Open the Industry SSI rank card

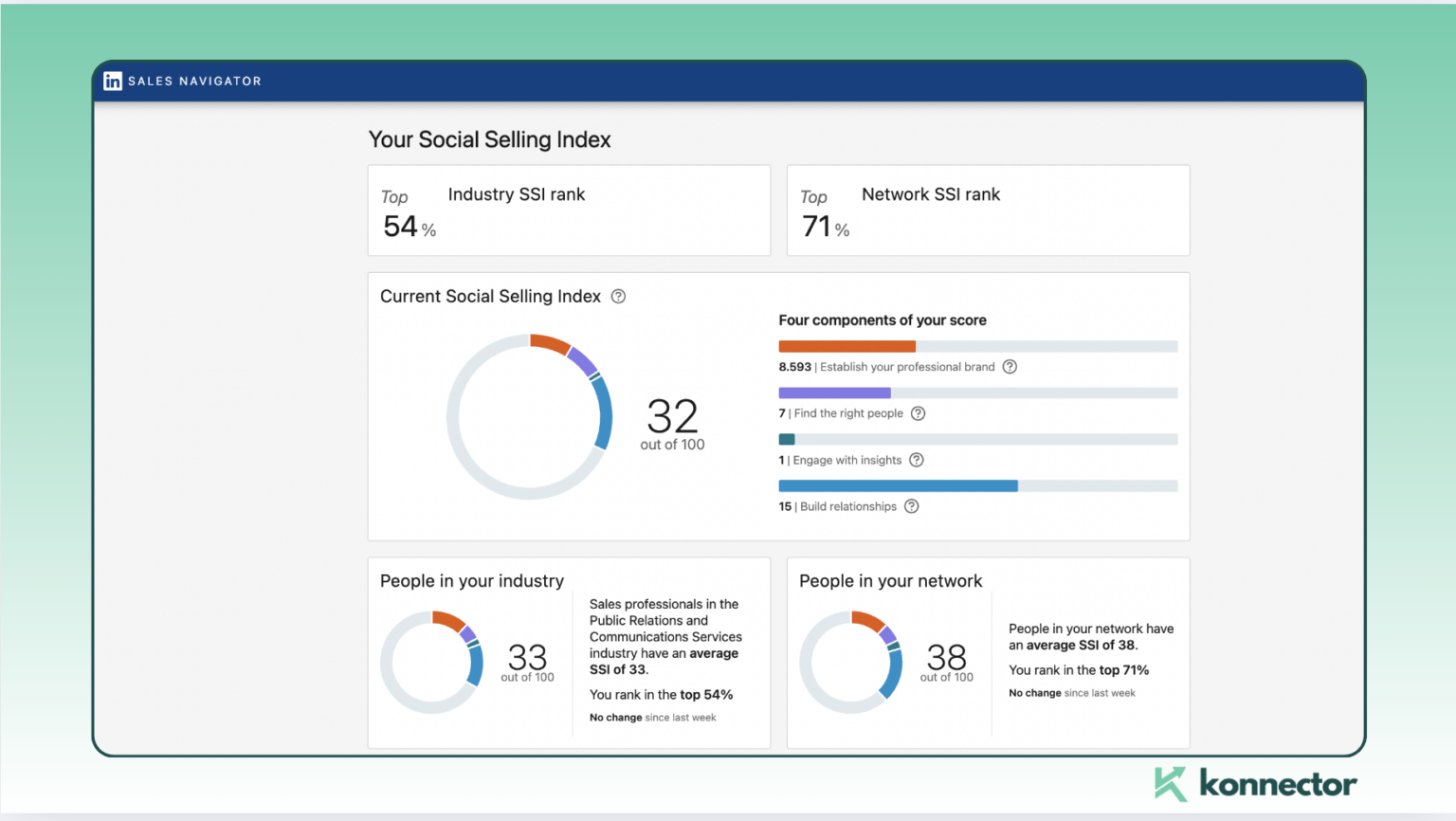(568, 210)
